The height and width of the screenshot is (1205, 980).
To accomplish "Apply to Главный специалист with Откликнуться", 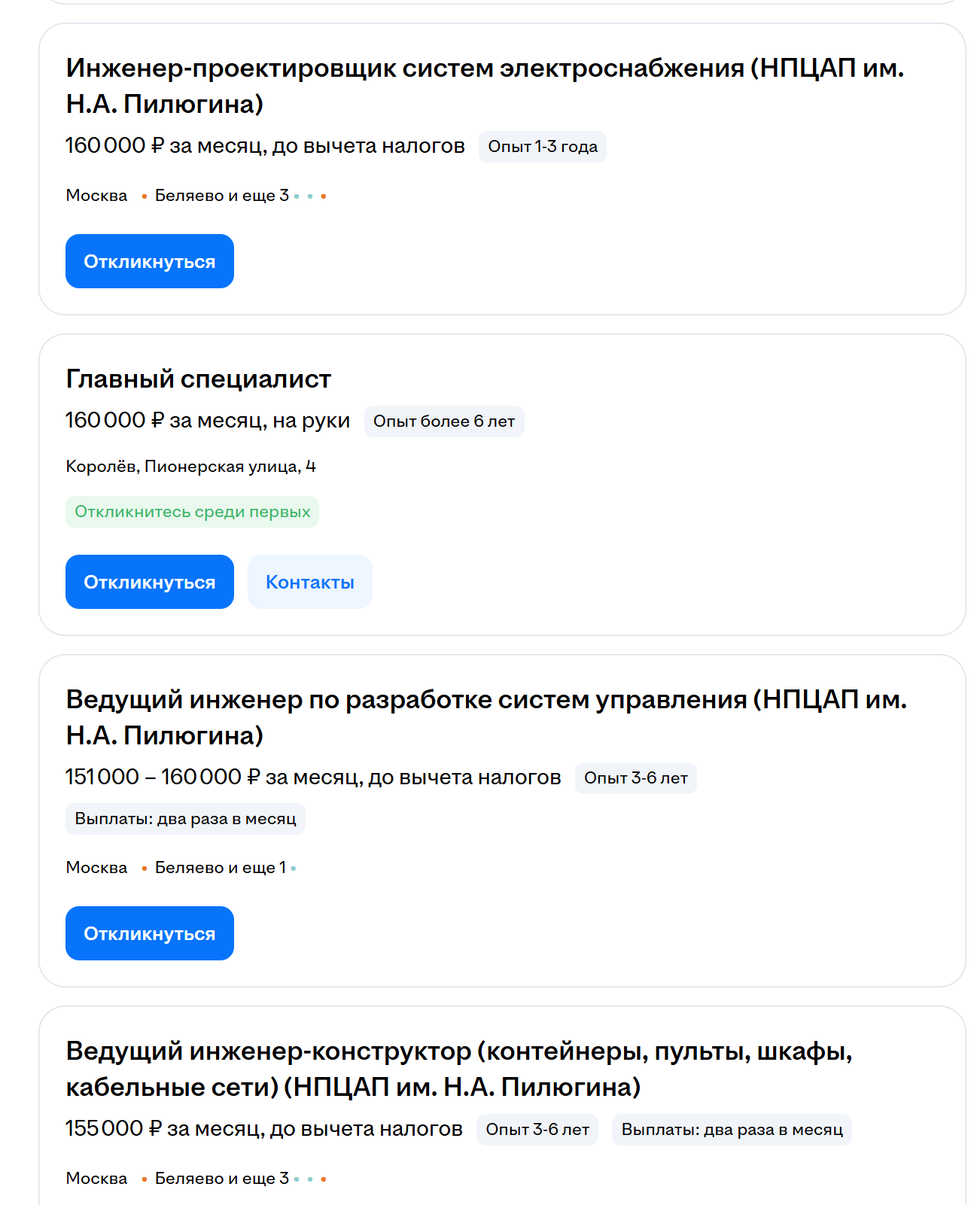I will (149, 582).
